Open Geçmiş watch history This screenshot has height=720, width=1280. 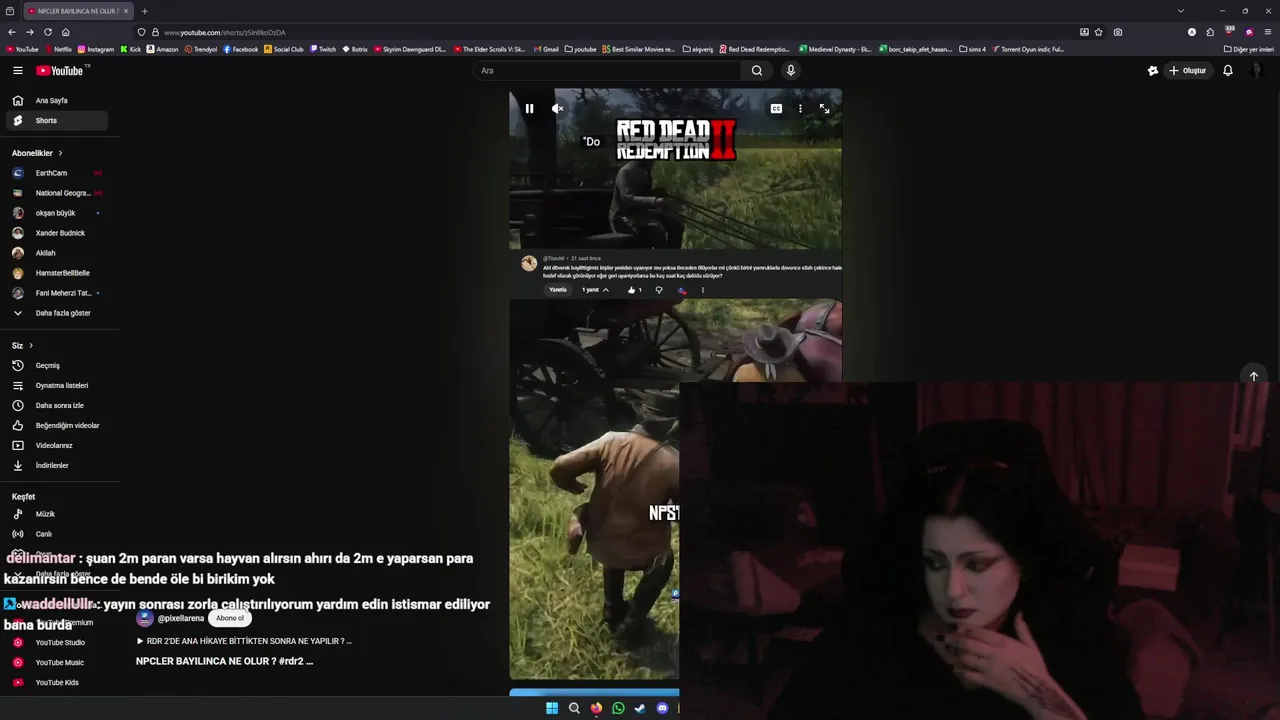click(x=56, y=365)
